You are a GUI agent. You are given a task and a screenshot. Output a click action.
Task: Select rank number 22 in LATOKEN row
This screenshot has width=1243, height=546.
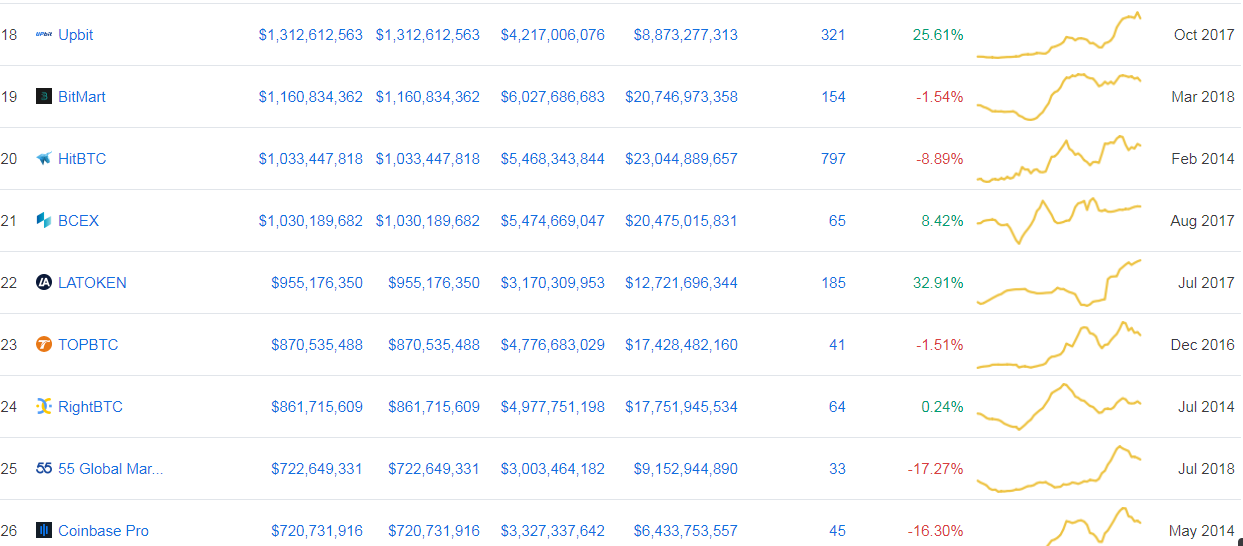point(9,283)
